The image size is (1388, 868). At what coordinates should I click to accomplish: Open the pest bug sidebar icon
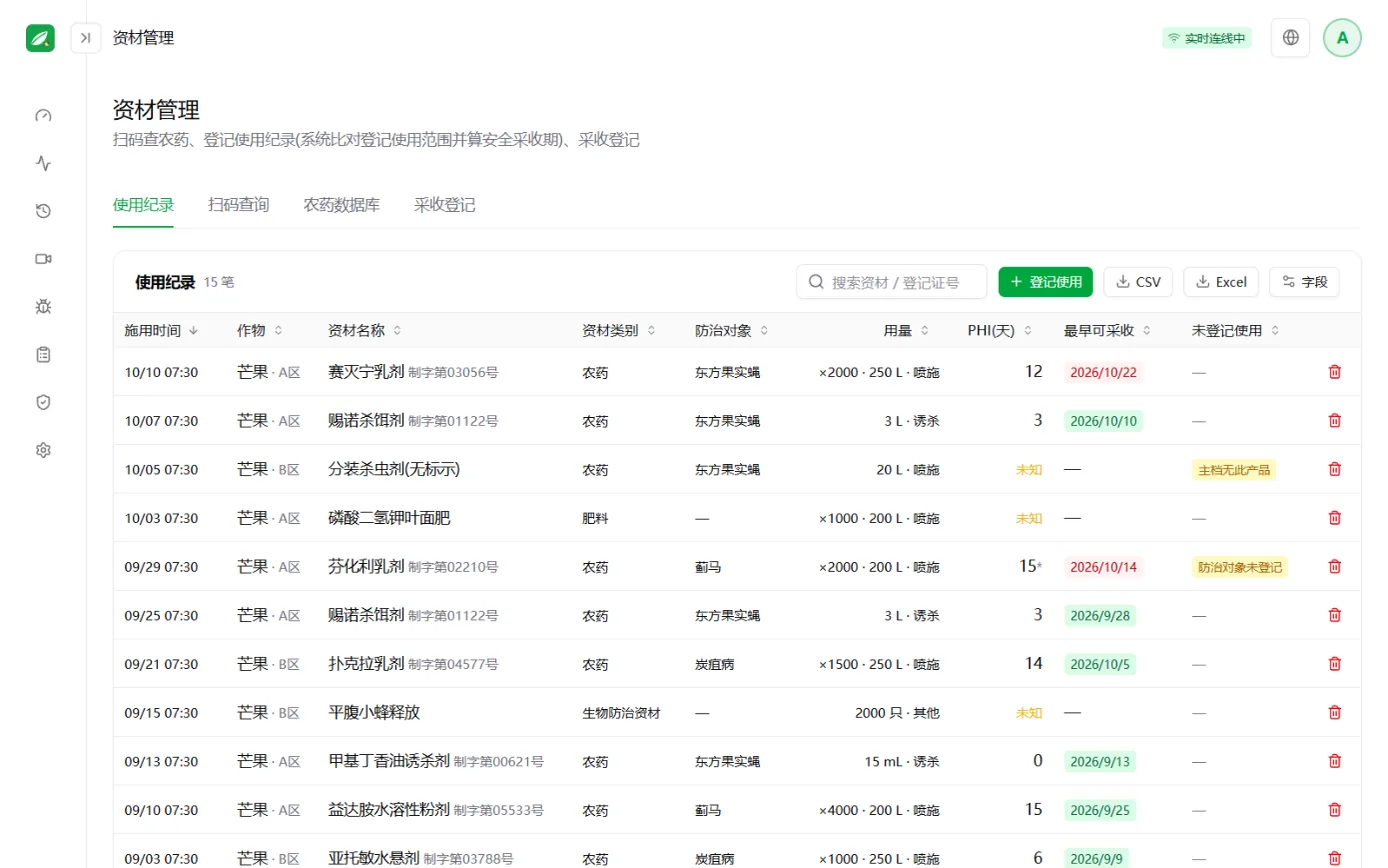43,306
